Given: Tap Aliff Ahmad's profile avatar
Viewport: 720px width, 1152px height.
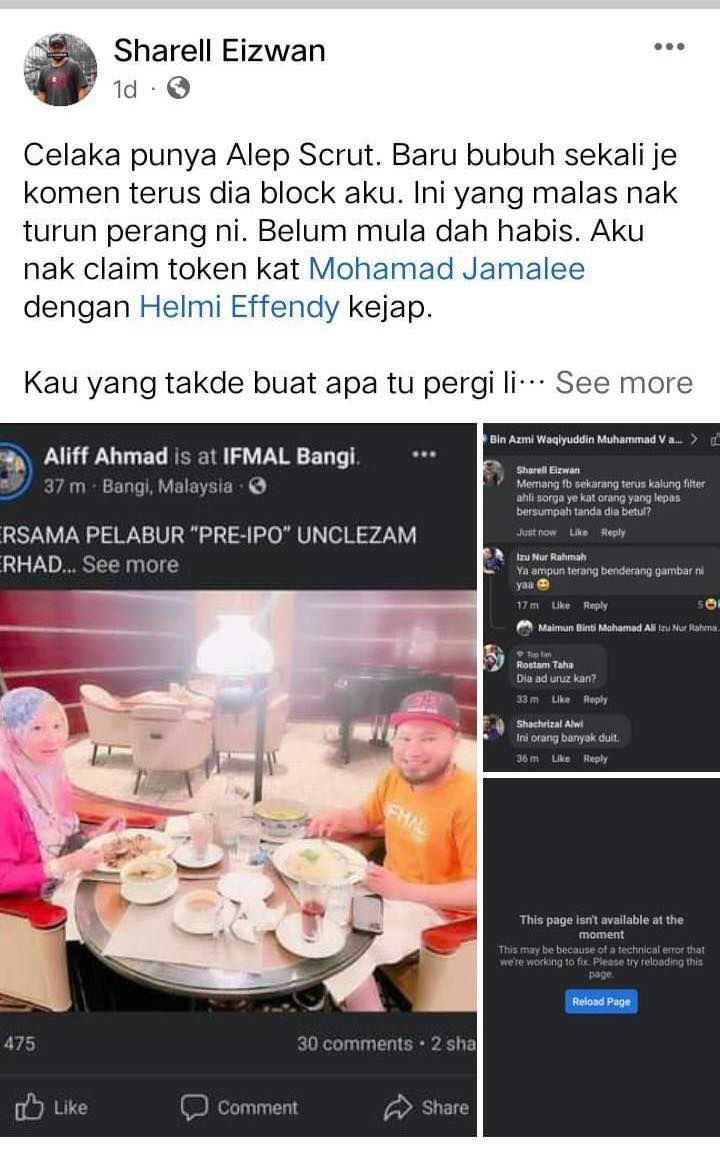Looking at the screenshot, I should click(x=12, y=469).
